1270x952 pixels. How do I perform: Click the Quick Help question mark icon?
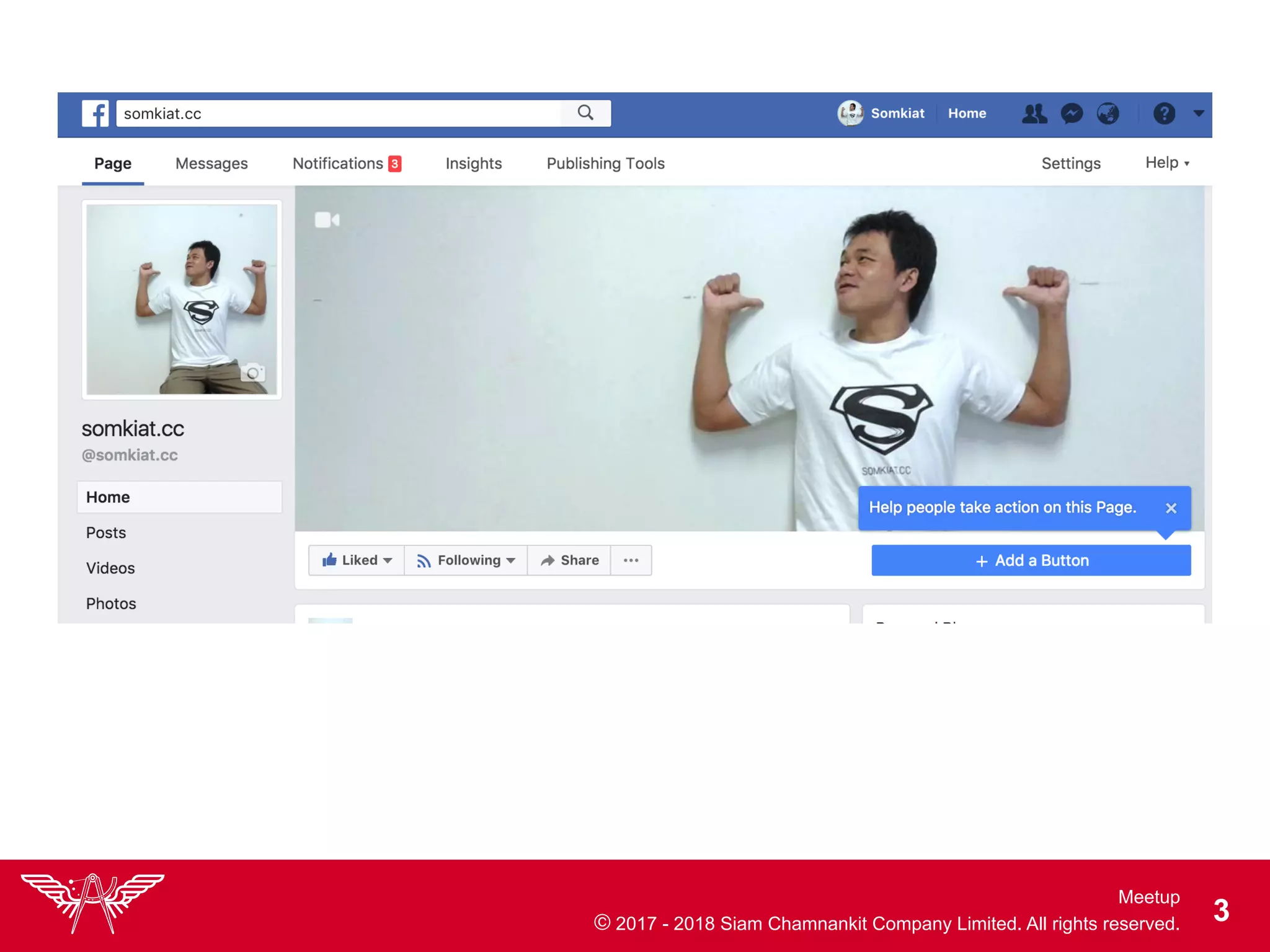[x=1164, y=113]
